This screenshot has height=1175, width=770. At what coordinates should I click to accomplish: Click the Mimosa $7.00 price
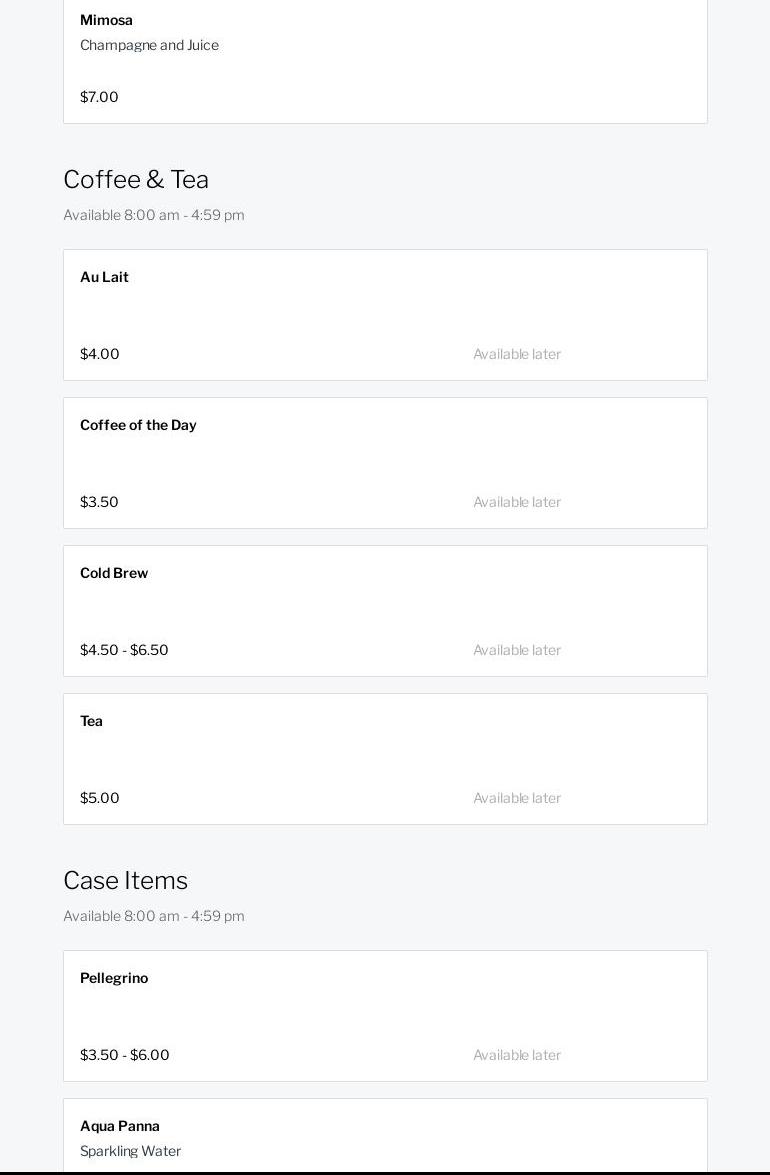click(99, 97)
